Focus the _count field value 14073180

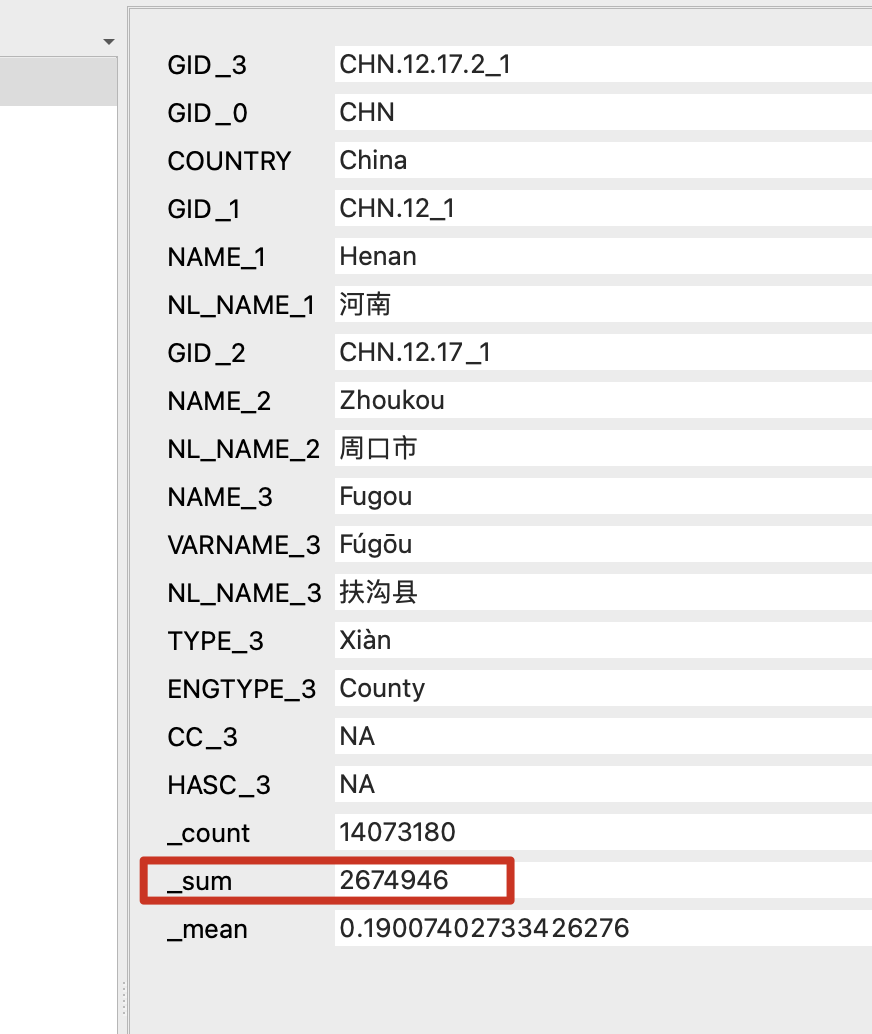pos(600,832)
